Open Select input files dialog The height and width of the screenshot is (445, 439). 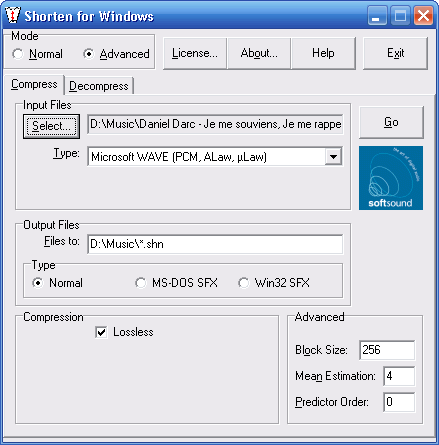tap(51, 126)
